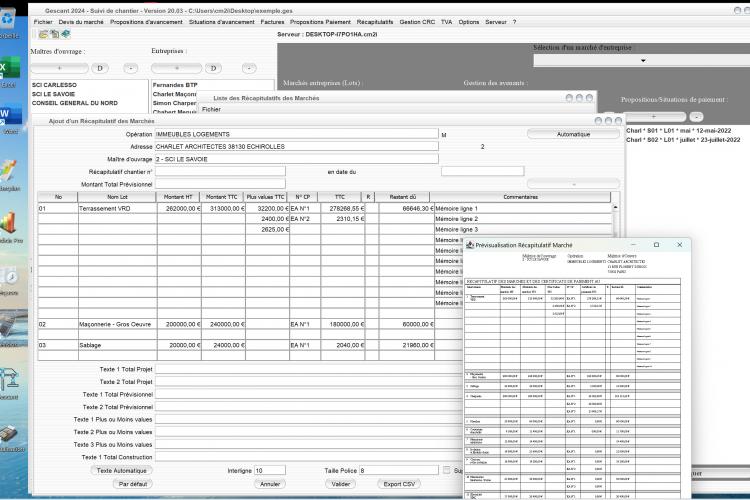Screen dimensions: 750x500
Task: Click the Export CSV button
Action: (x=399, y=484)
